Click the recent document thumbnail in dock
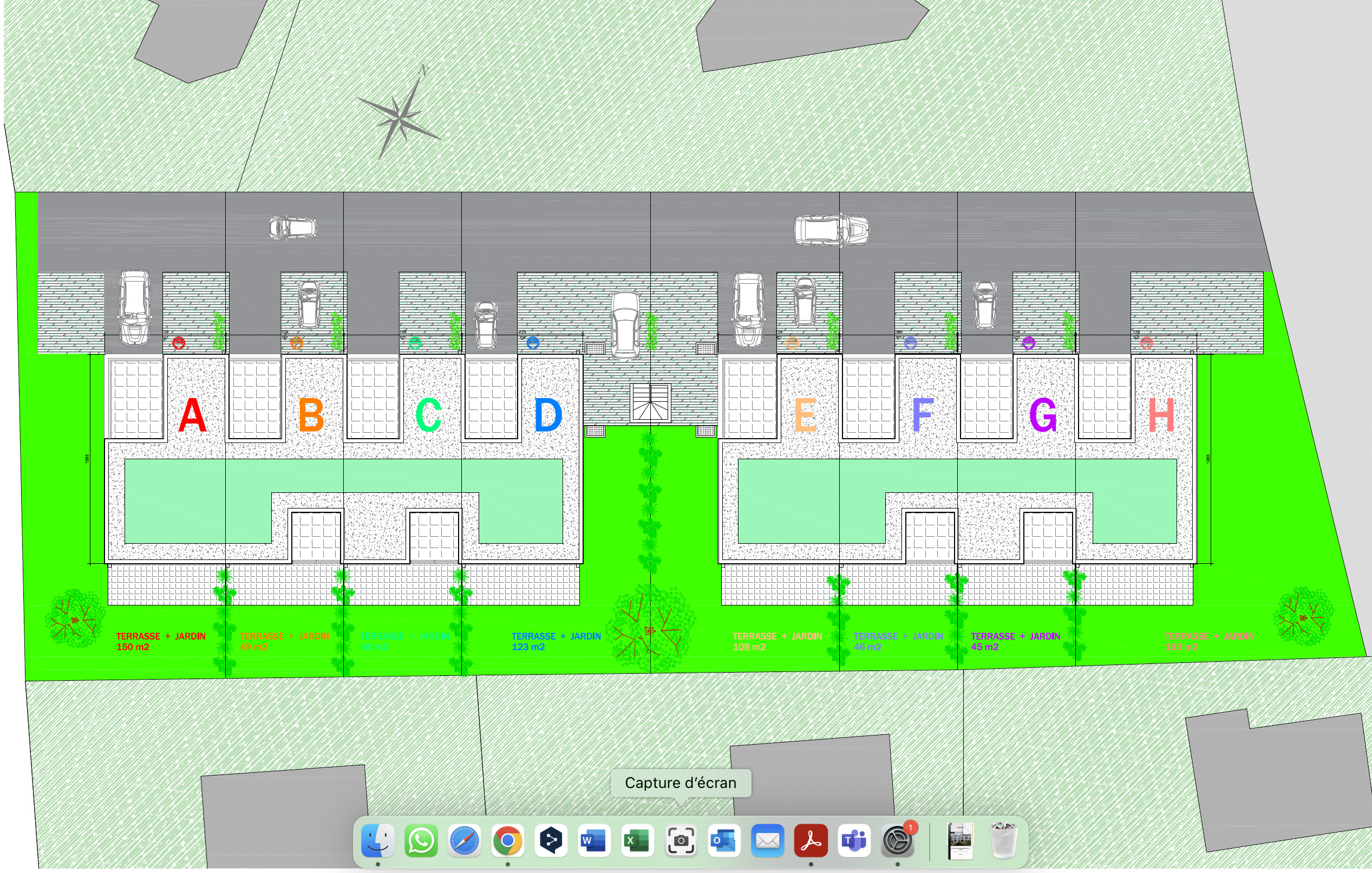The height and width of the screenshot is (873, 1372). click(961, 840)
